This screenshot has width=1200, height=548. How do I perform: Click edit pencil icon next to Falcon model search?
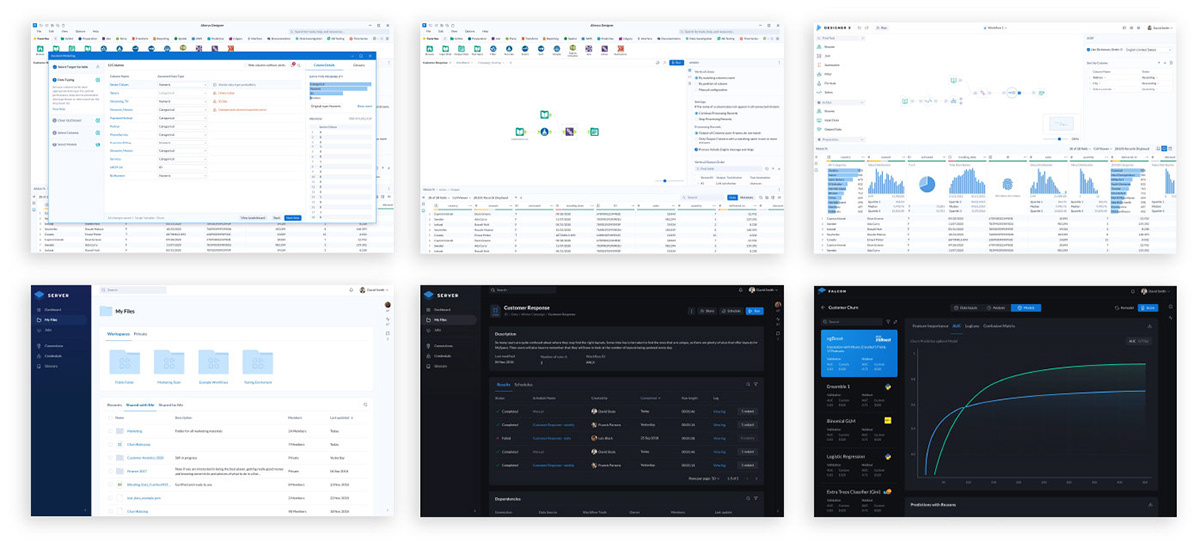[x=895, y=322]
